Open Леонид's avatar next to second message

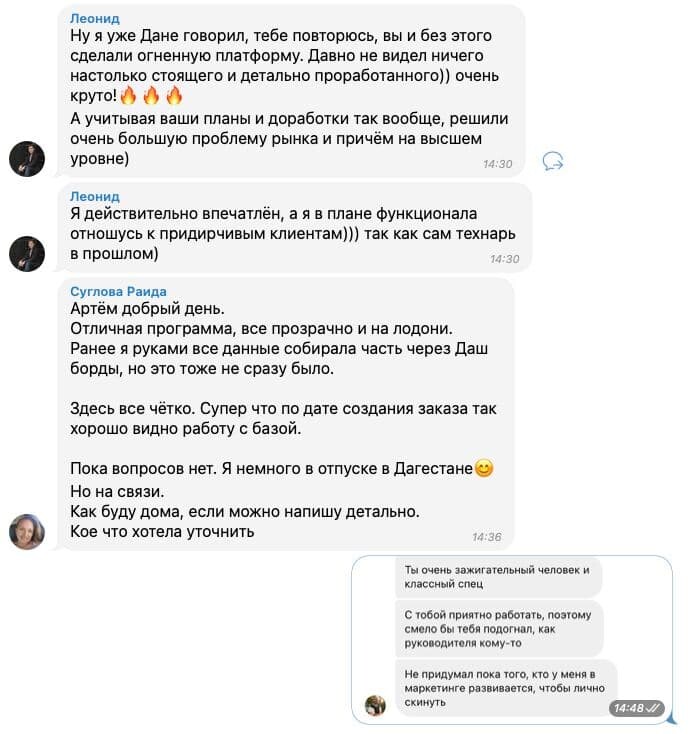(27, 254)
